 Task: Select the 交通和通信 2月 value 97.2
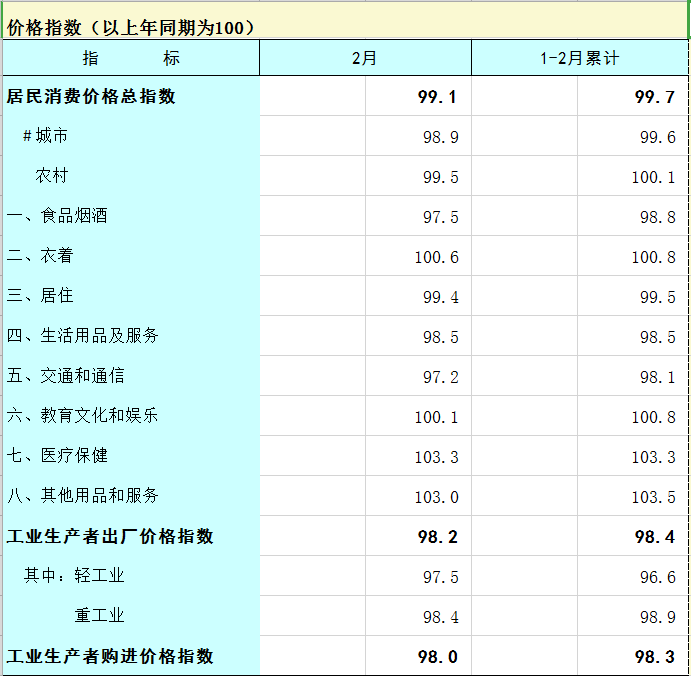pyautogui.click(x=440, y=377)
